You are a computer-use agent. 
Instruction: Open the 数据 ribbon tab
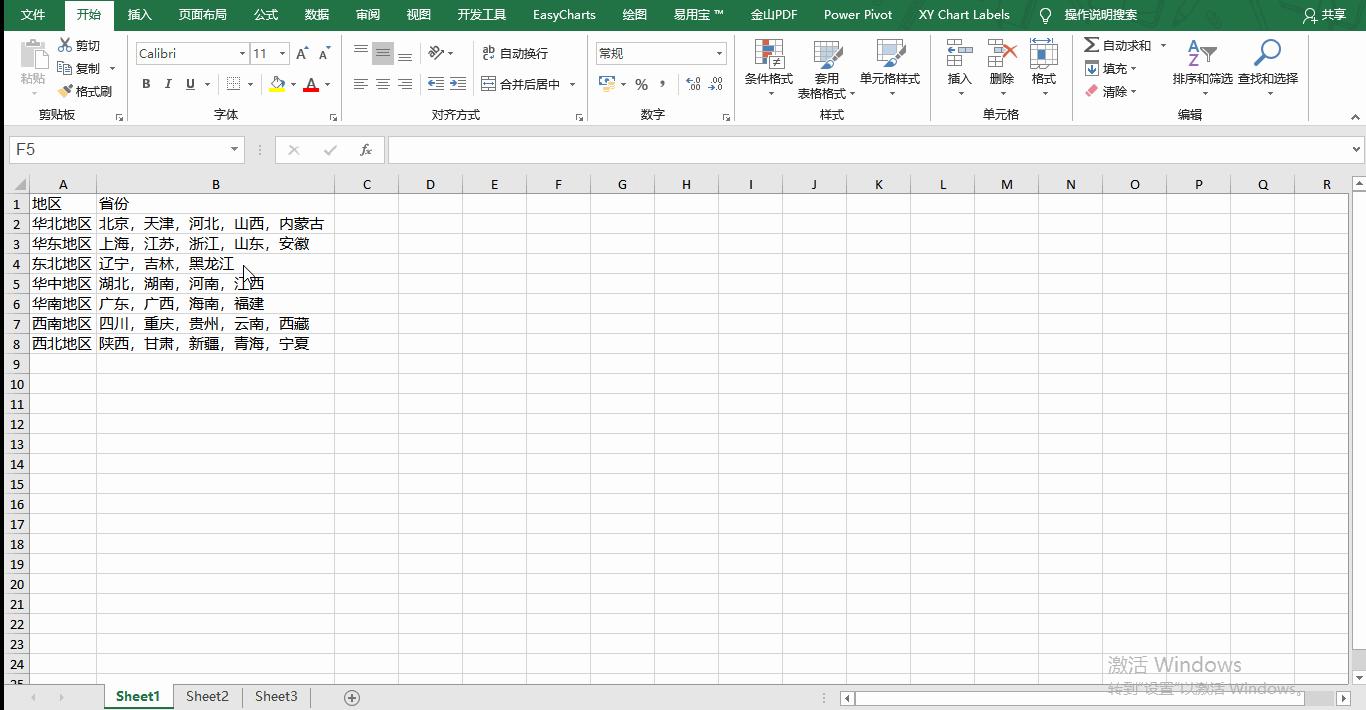(x=316, y=14)
